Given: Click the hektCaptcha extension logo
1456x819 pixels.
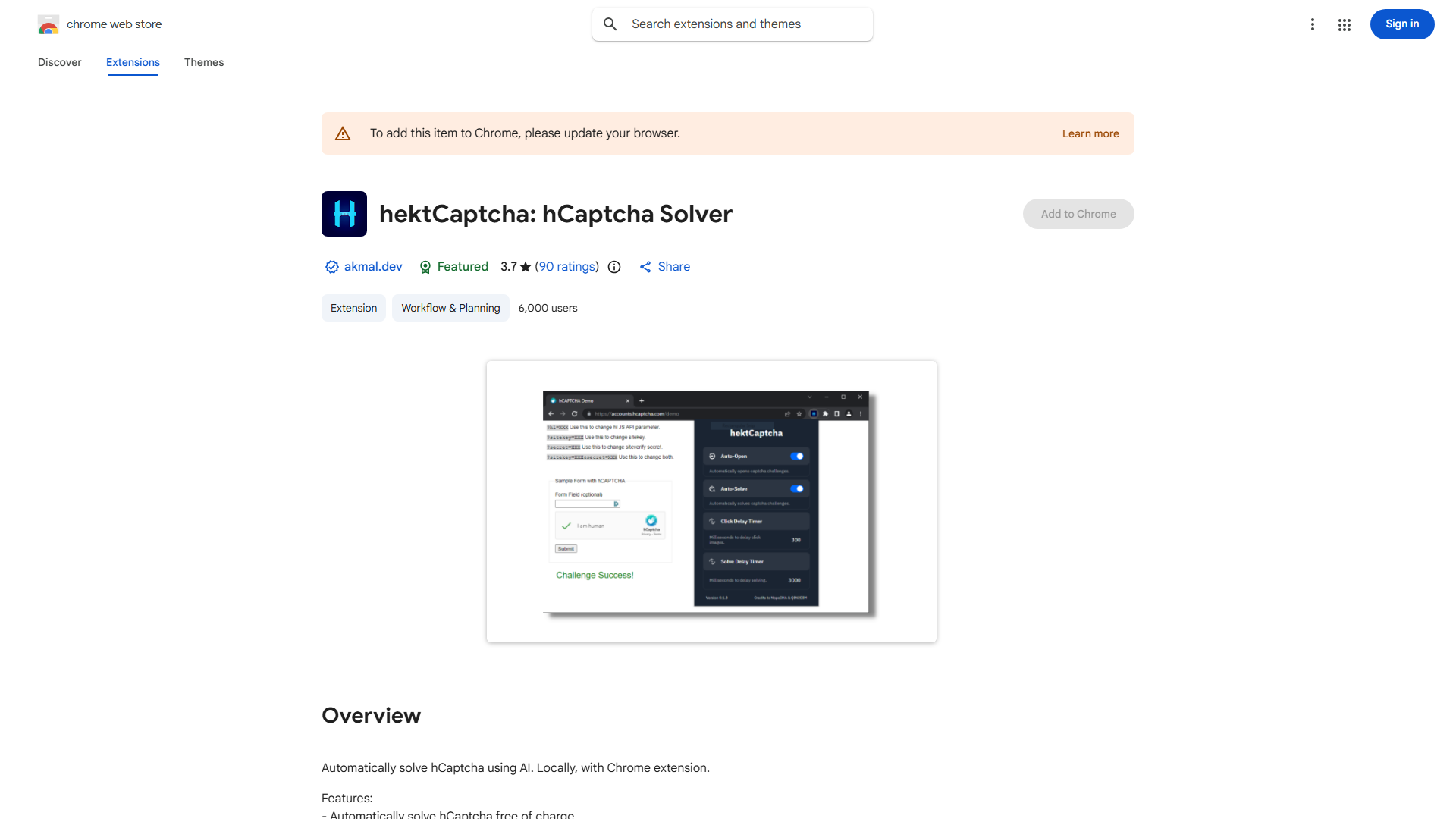Looking at the screenshot, I should click(344, 214).
